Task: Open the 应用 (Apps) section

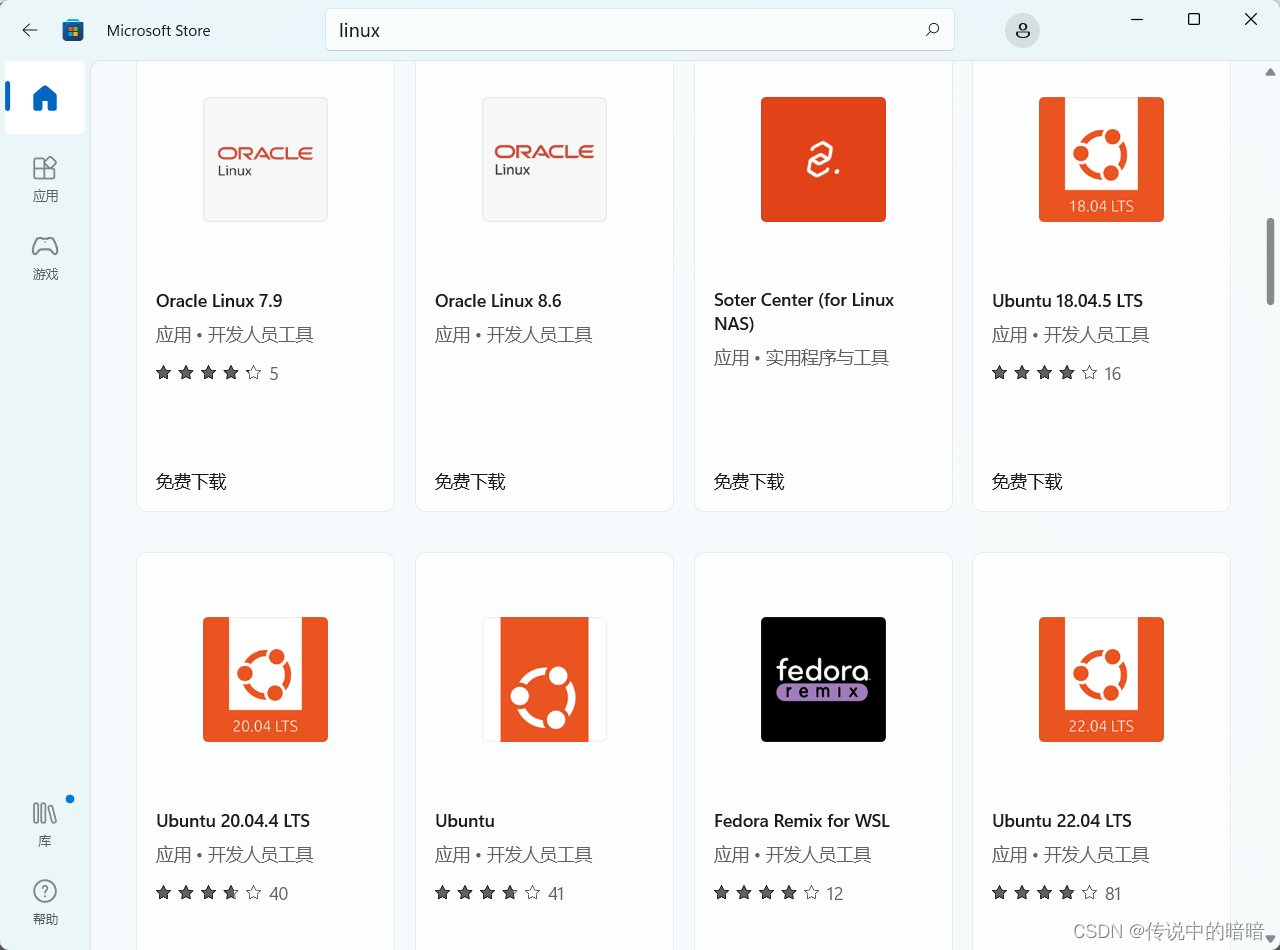Action: click(45, 179)
